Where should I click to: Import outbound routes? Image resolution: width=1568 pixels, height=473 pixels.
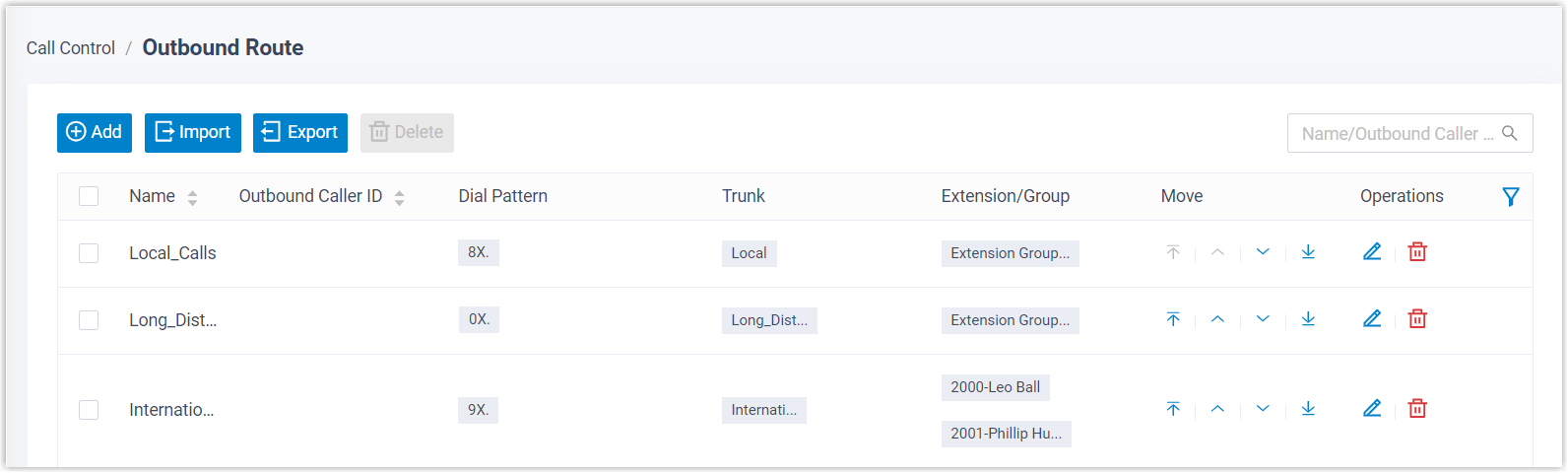[x=193, y=133]
